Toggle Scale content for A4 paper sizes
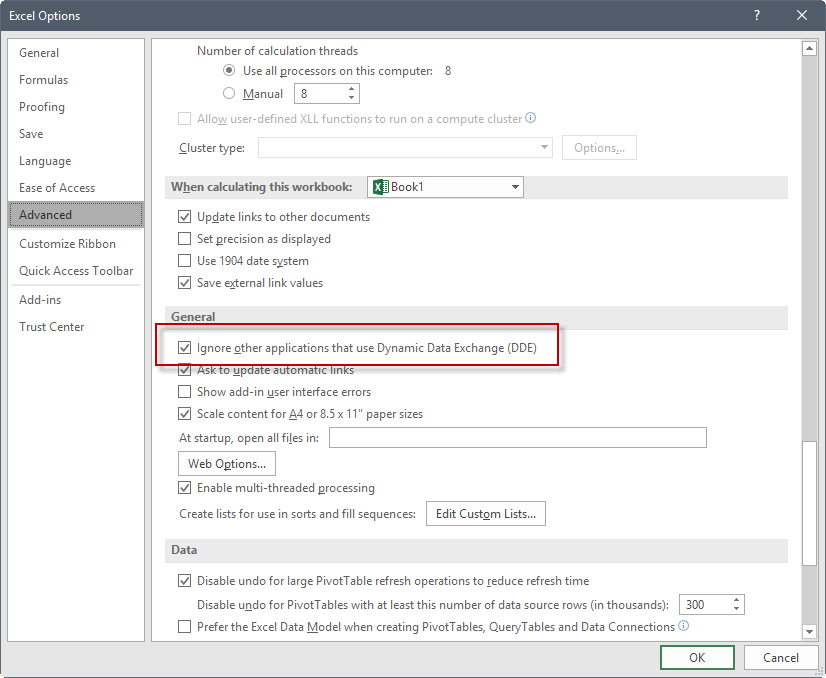 (184, 414)
